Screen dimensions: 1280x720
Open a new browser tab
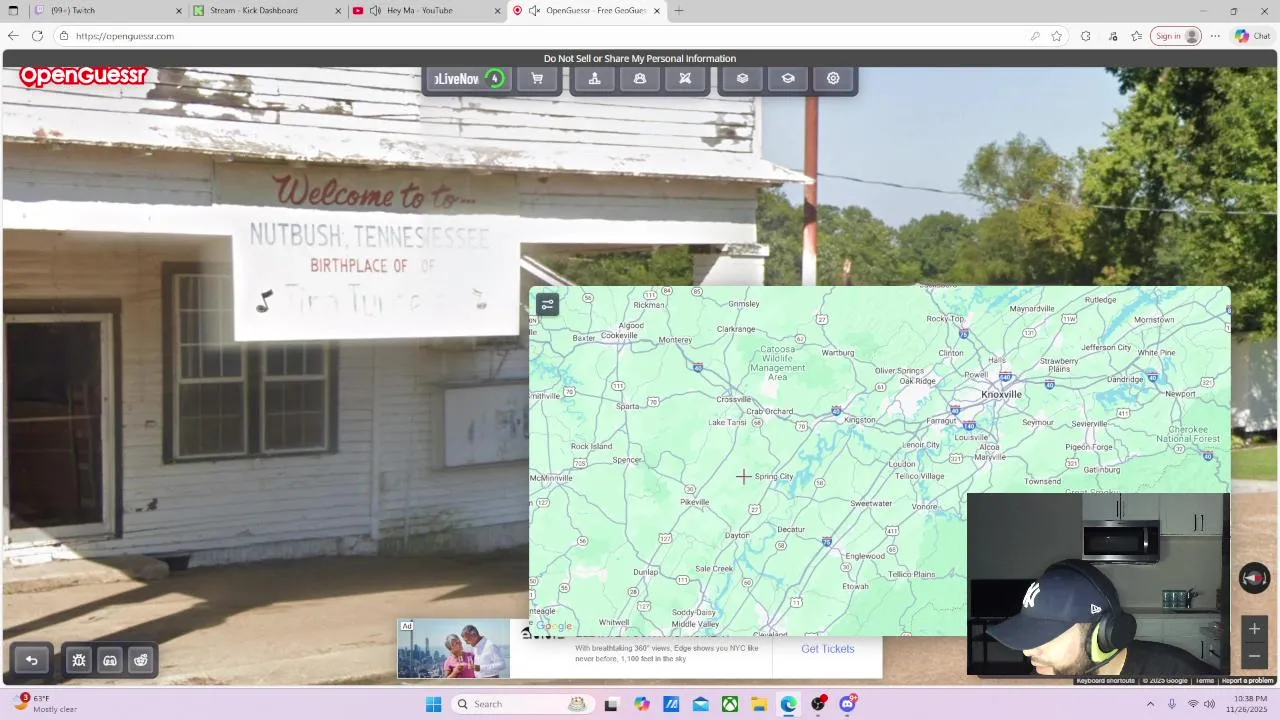click(679, 11)
